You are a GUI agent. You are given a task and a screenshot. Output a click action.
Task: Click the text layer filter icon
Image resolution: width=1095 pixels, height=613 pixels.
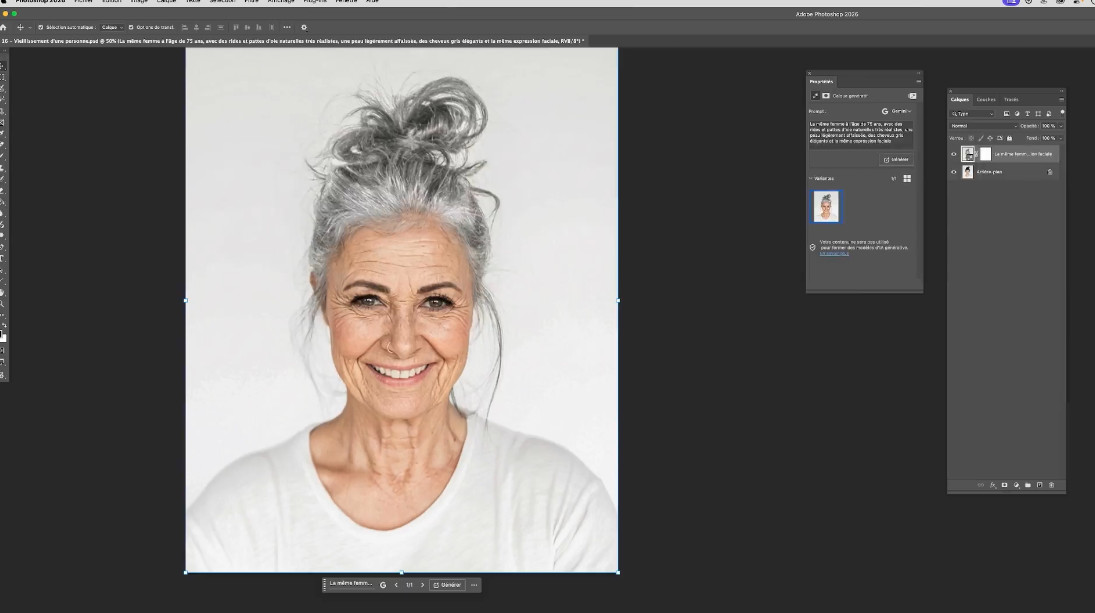pos(1027,114)
